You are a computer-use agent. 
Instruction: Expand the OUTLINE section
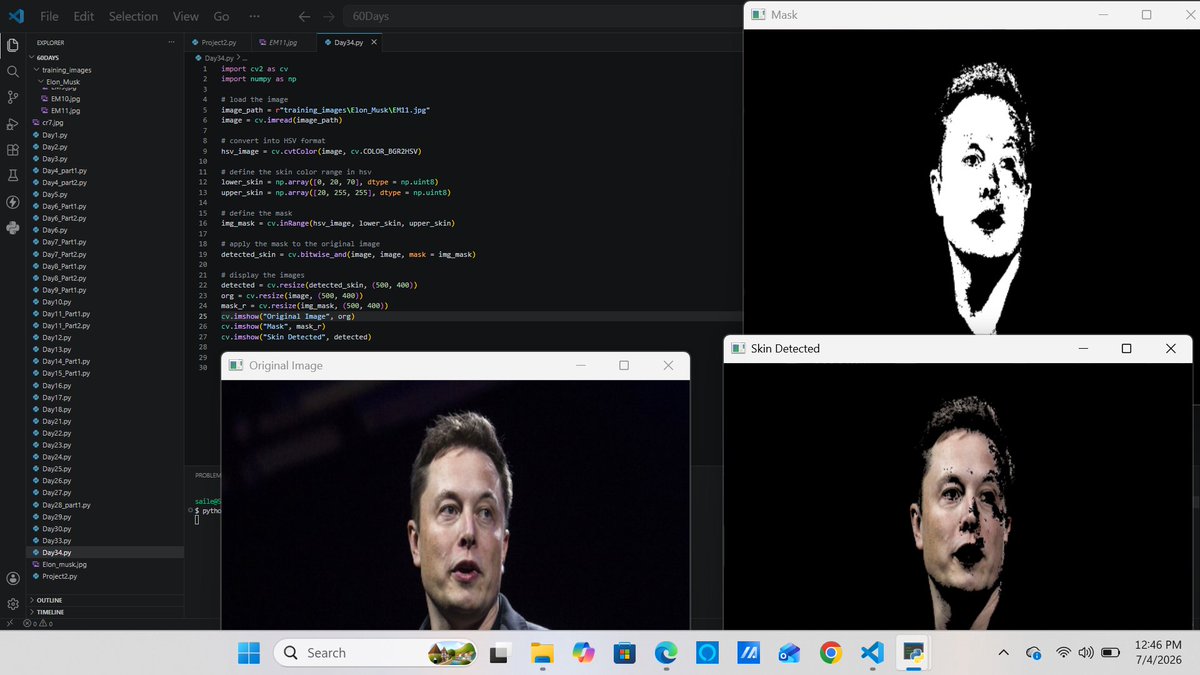[49, 599]
